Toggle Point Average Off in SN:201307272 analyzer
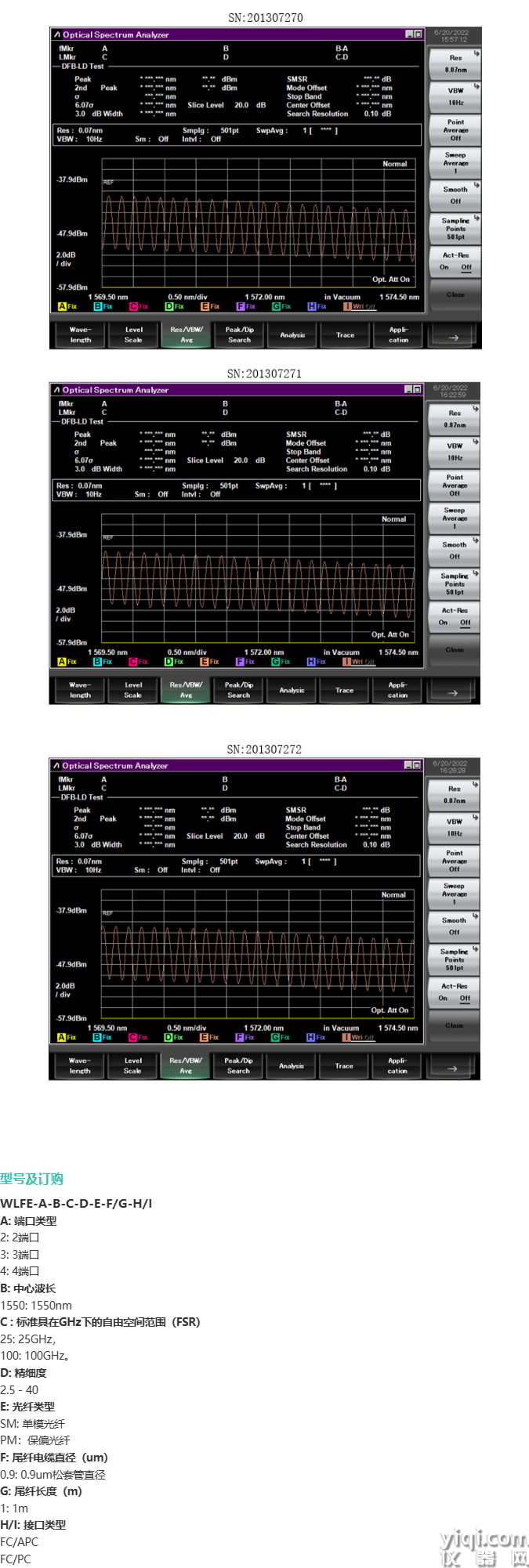529x1568 pixels. click(x=455, y=861)
